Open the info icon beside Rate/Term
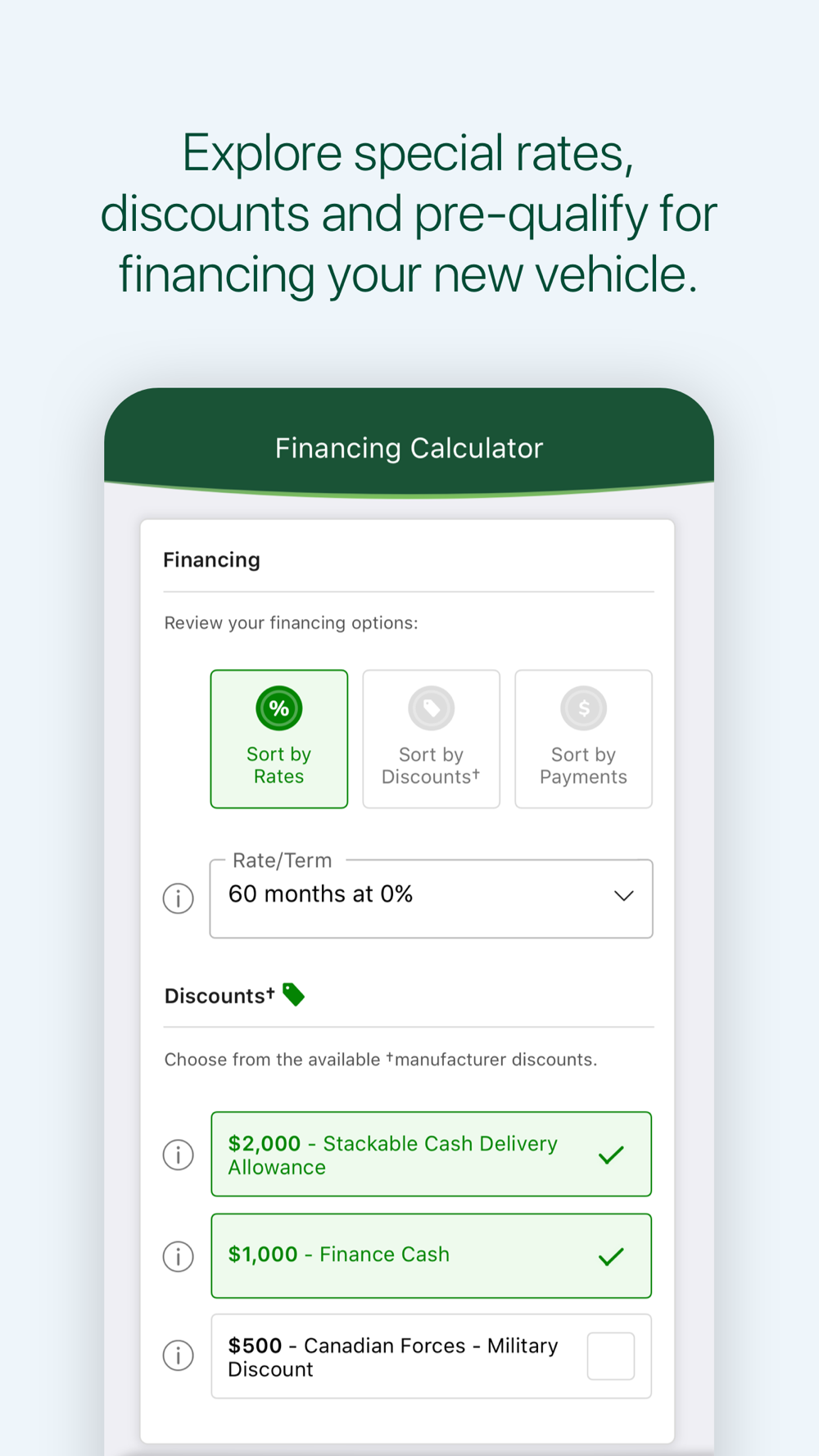This screenshot has width=819, height=1456. coord(179,898)
